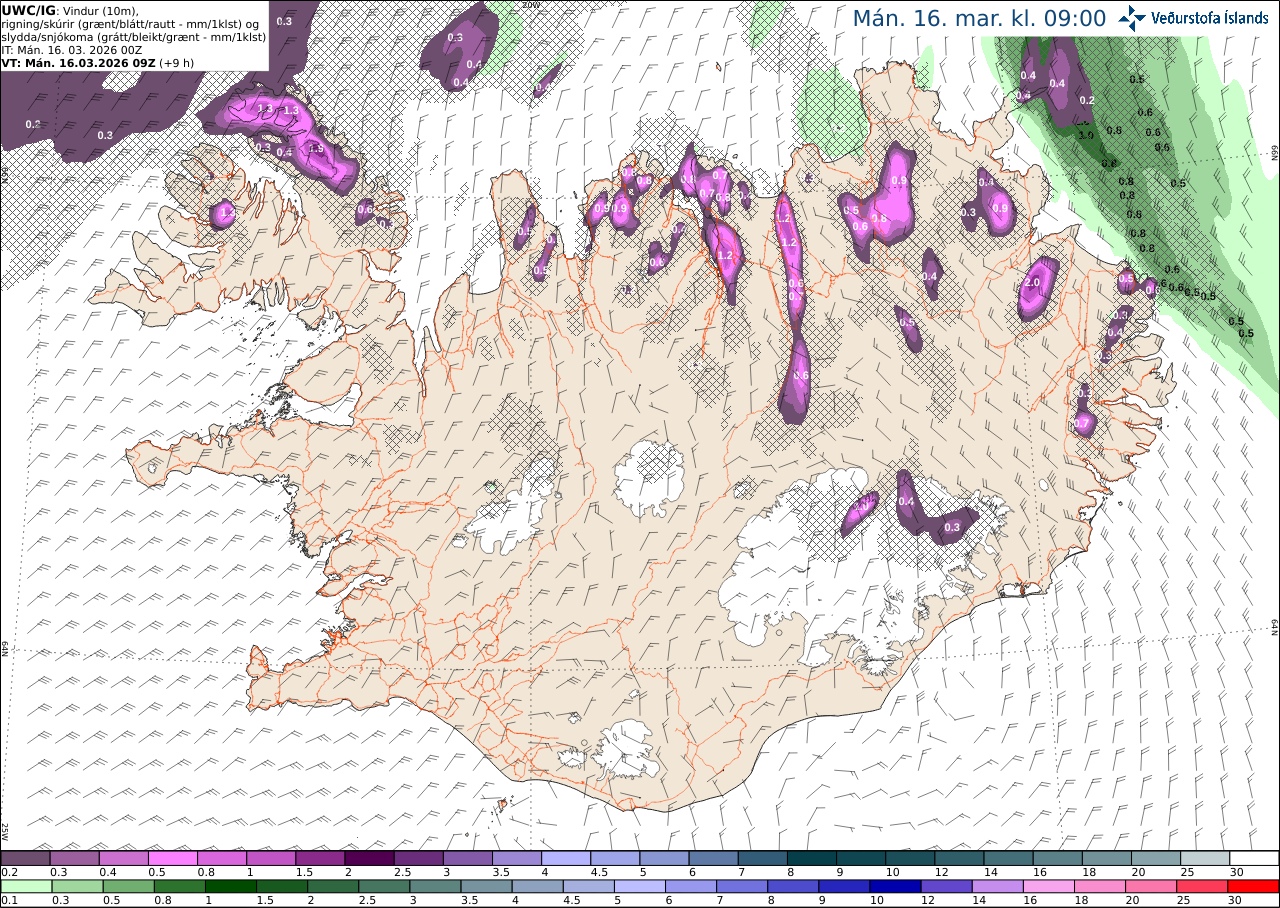Select the darkest purple upper swatch at 2

tap(369, 858)
